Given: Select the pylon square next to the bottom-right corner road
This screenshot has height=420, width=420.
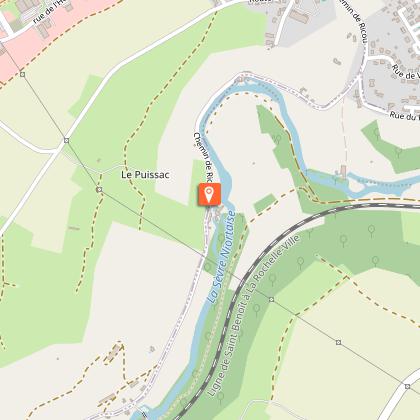Looking at the screenshot, I should pyautogui.click(x=407, y=386).
